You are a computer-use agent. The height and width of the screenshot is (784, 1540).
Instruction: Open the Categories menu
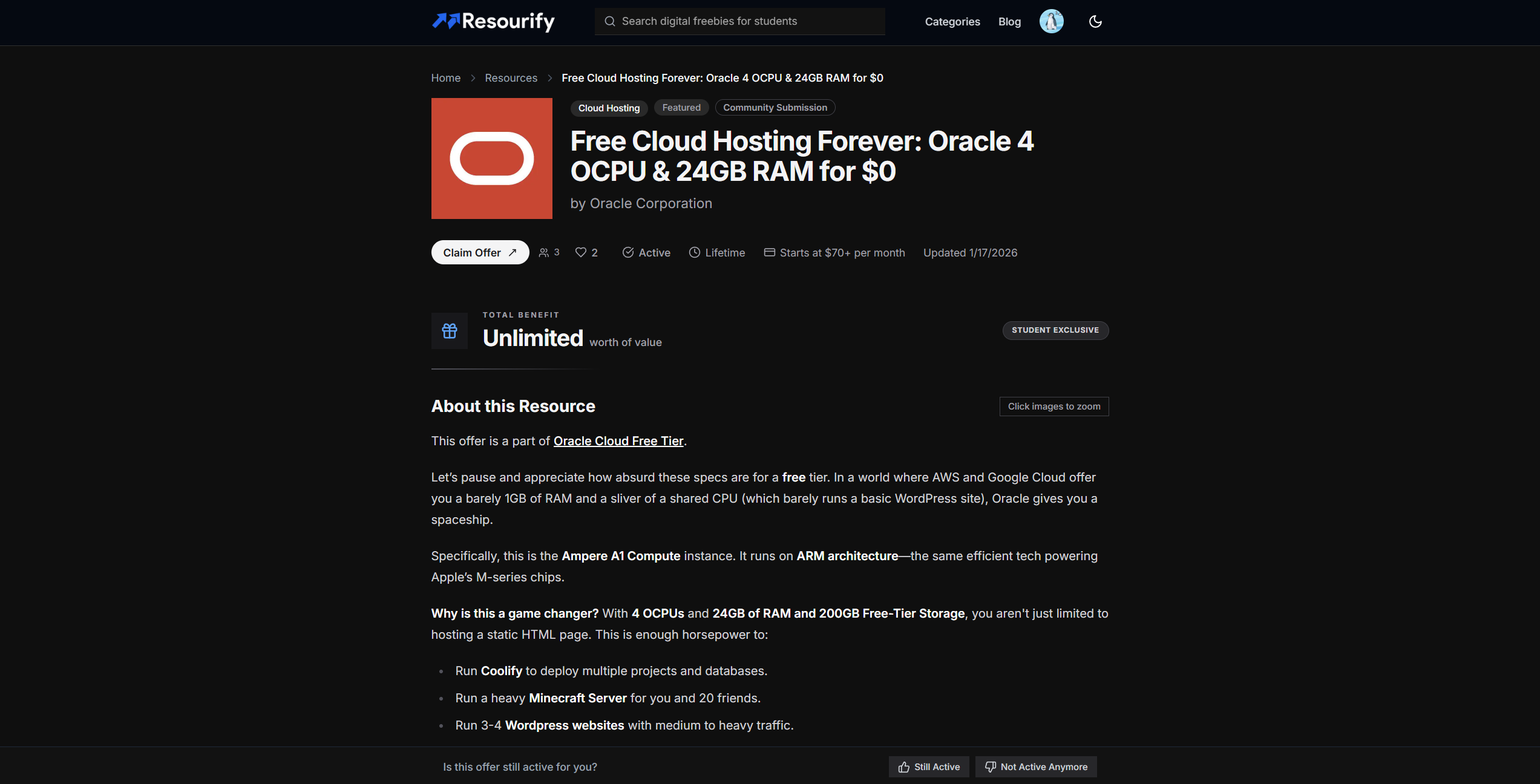[952, 22]
